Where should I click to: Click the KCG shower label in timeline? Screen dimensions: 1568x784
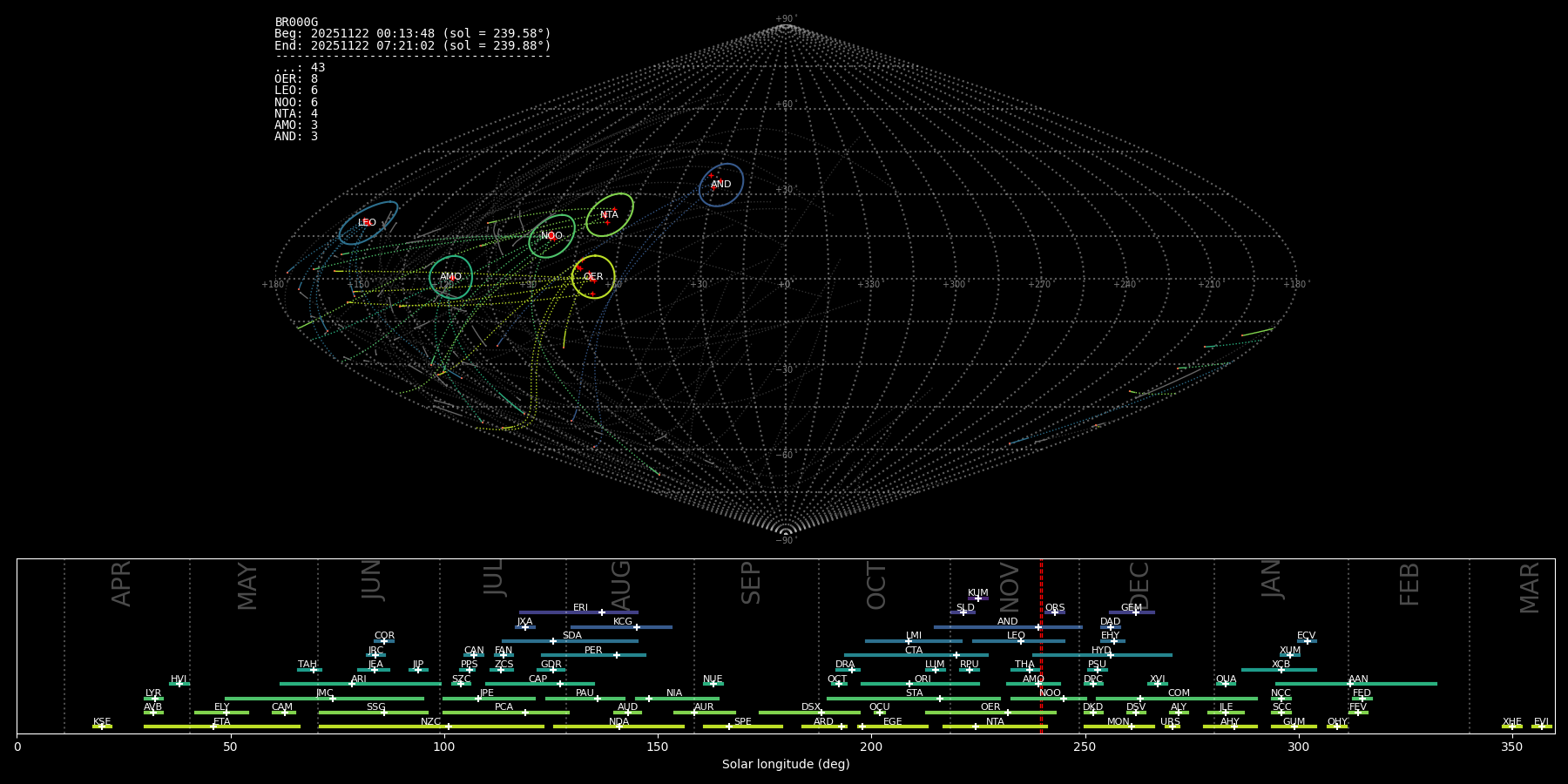pos(623,621)
